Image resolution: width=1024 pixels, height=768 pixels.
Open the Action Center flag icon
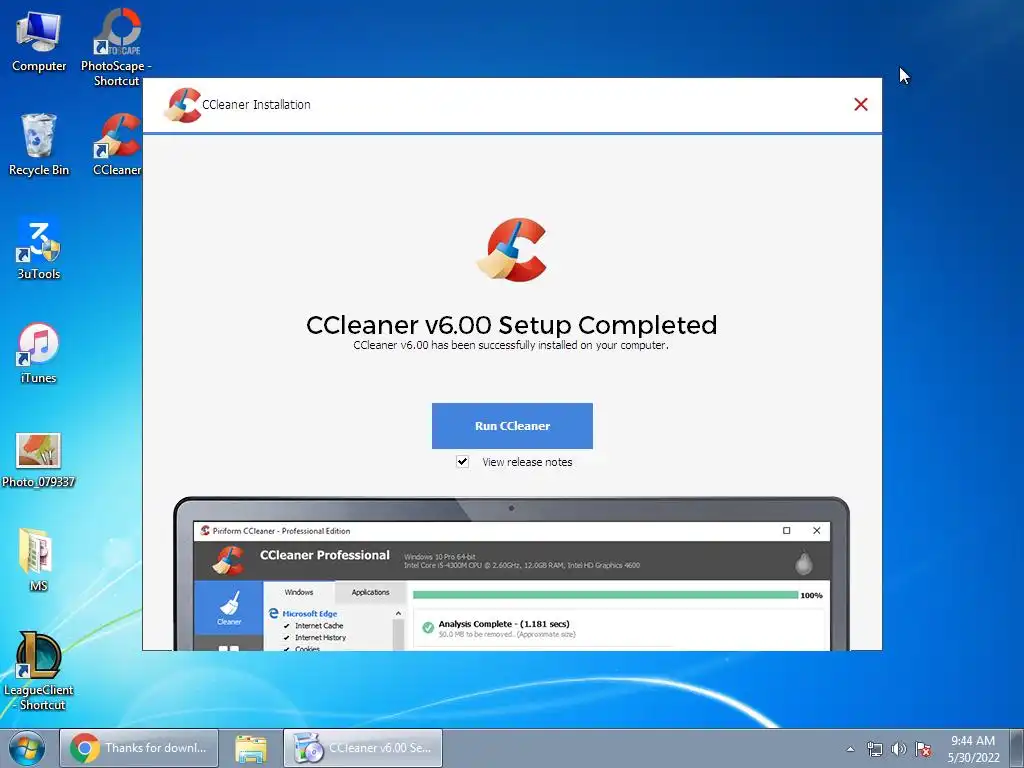point(923,749)
